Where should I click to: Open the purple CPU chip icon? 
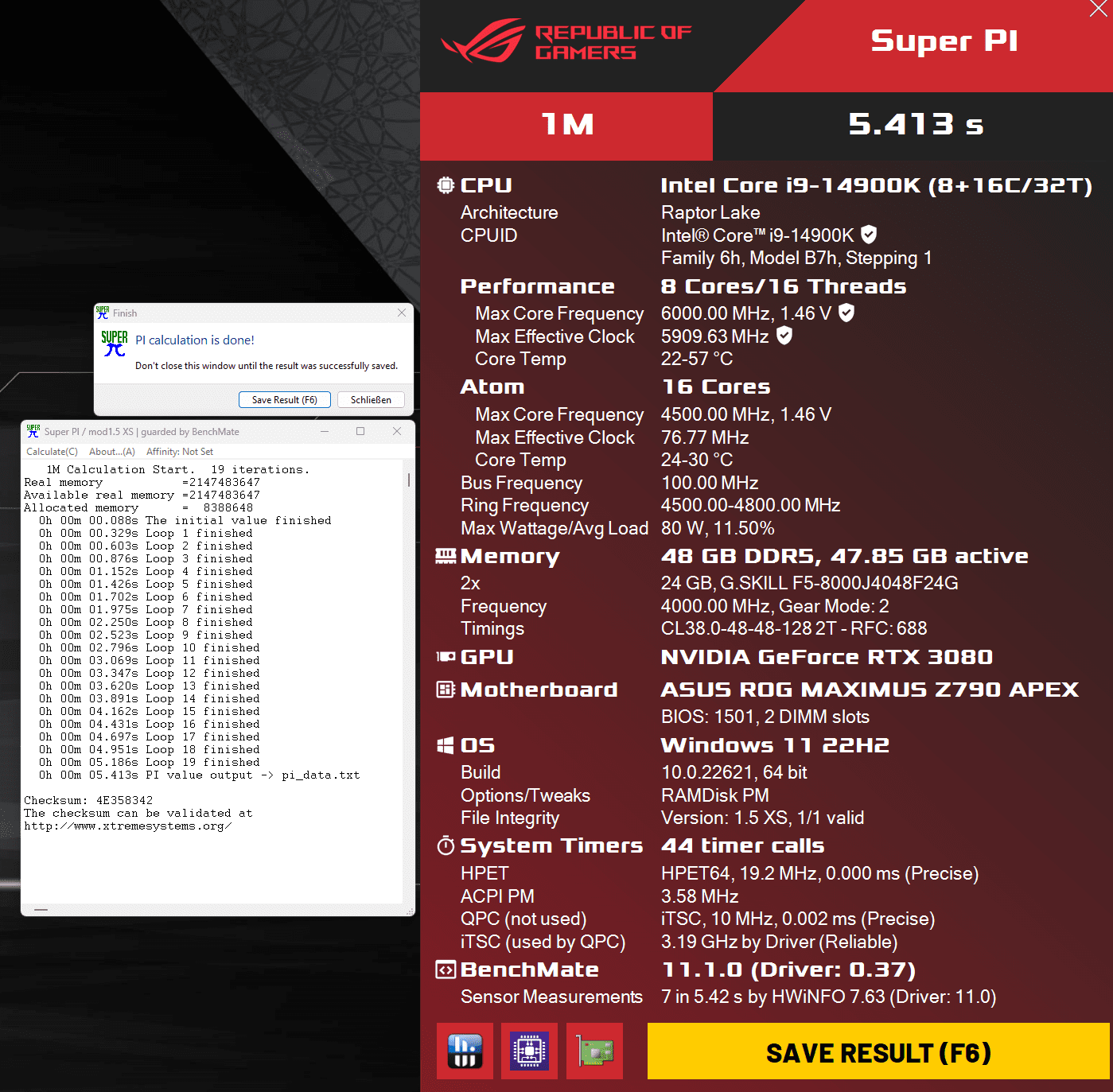[x=530, y=1051]
